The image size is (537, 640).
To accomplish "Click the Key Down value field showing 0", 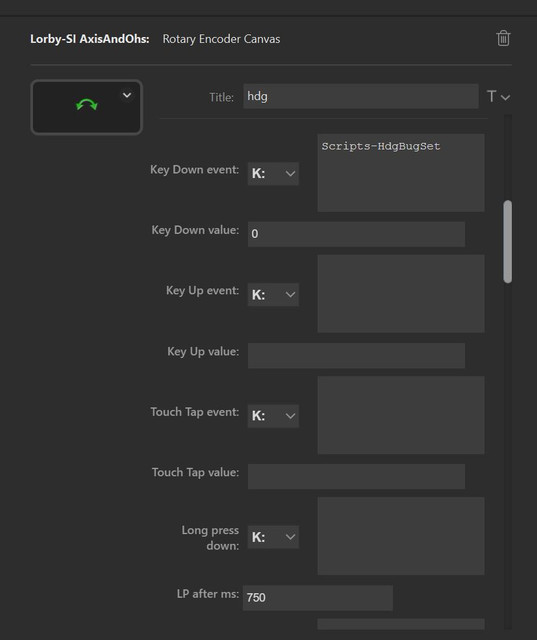I will [x=356, y=234].
